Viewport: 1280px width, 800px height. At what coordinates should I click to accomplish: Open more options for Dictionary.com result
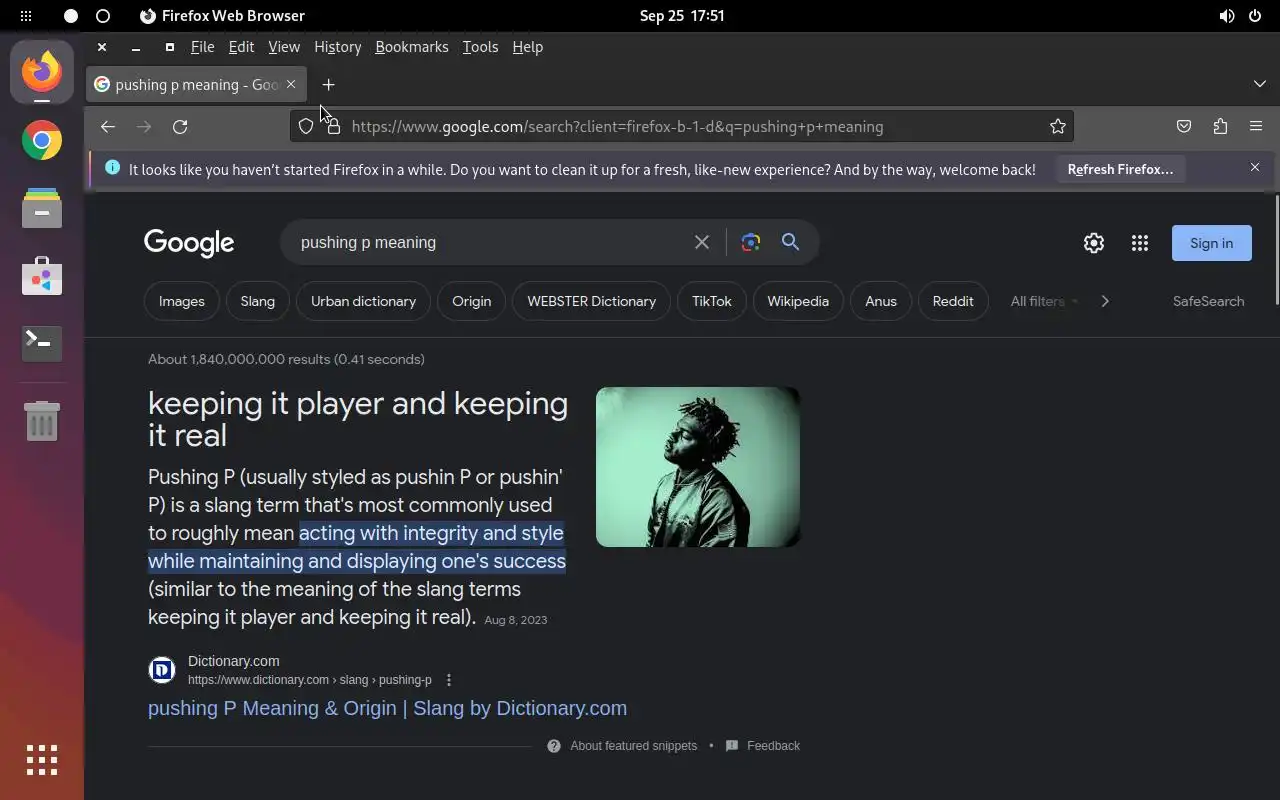449,680
